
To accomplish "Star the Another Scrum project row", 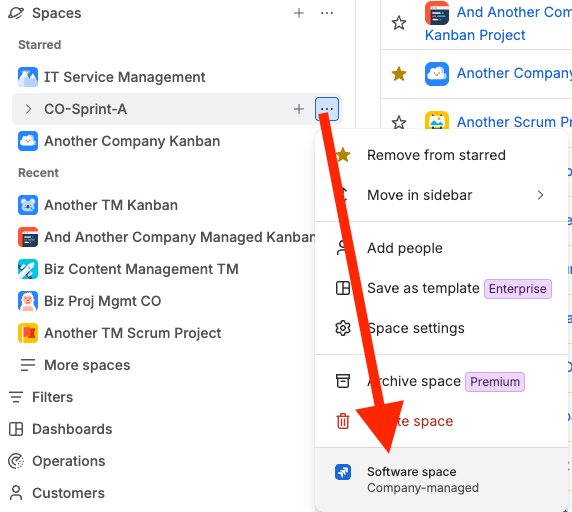I will [x=399, y=122].
